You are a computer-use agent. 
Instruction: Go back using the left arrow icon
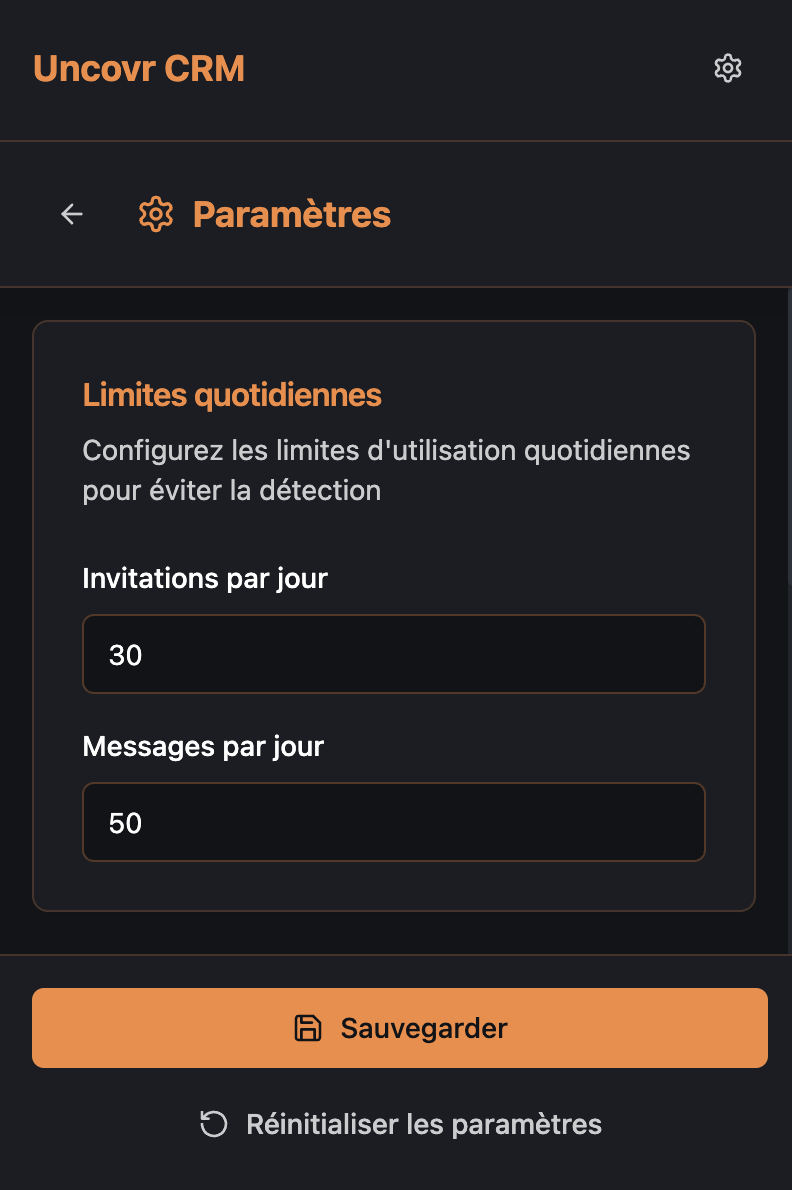pos(72,214)
